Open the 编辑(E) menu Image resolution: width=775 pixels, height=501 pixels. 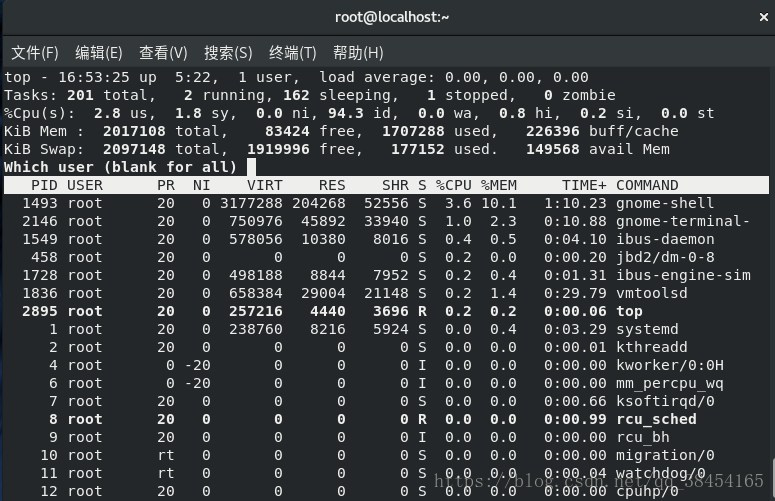[99, 52]
